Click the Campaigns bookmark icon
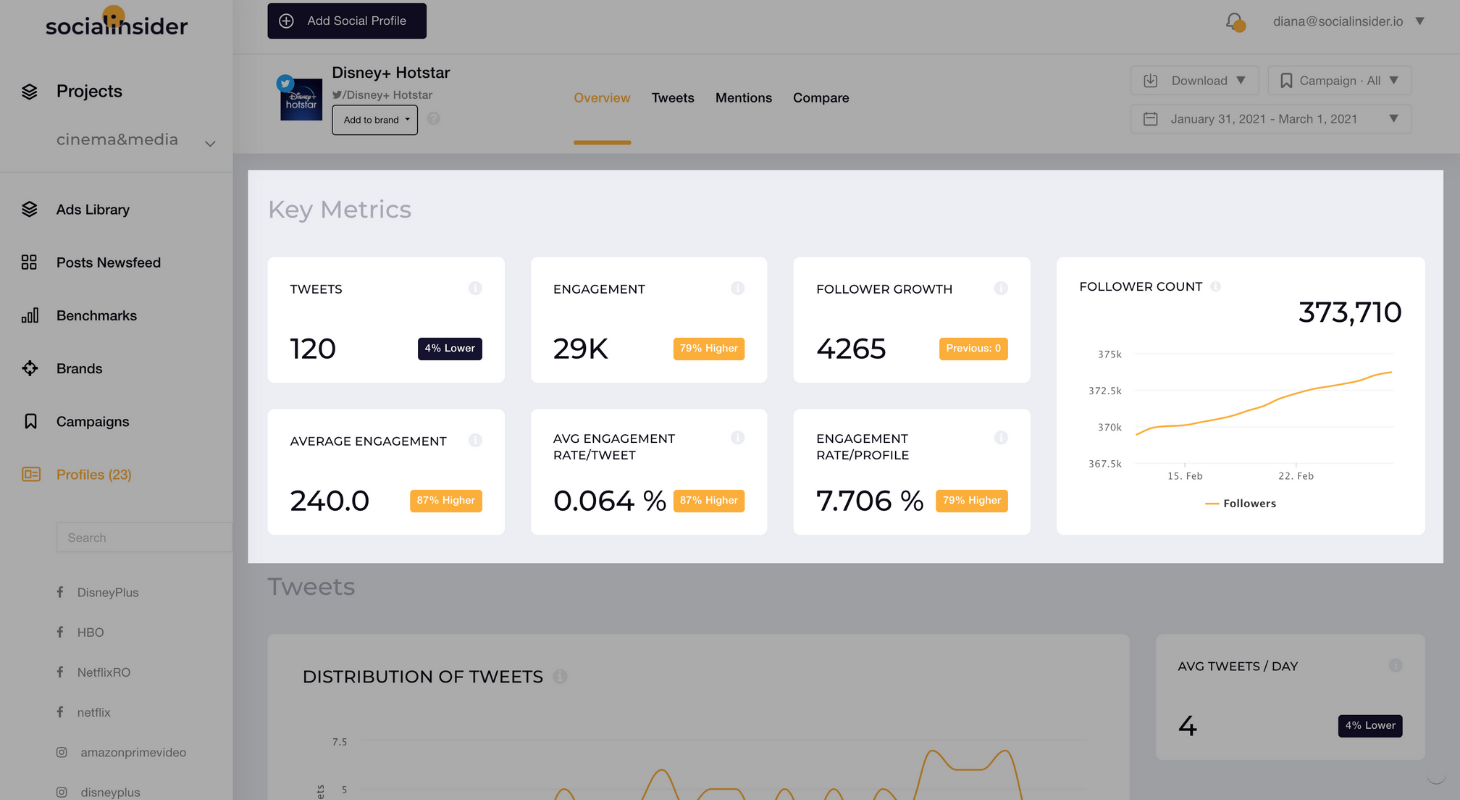The height and width of the screenshot is (800, 1460). pyautogui.click(x=29, y=421)
